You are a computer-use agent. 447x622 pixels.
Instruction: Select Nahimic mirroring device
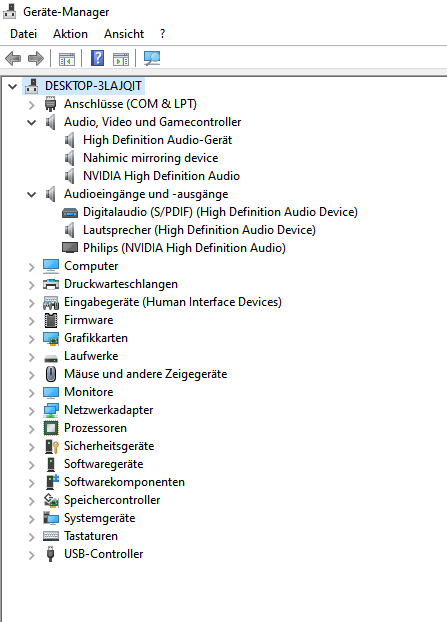point(150,158)
